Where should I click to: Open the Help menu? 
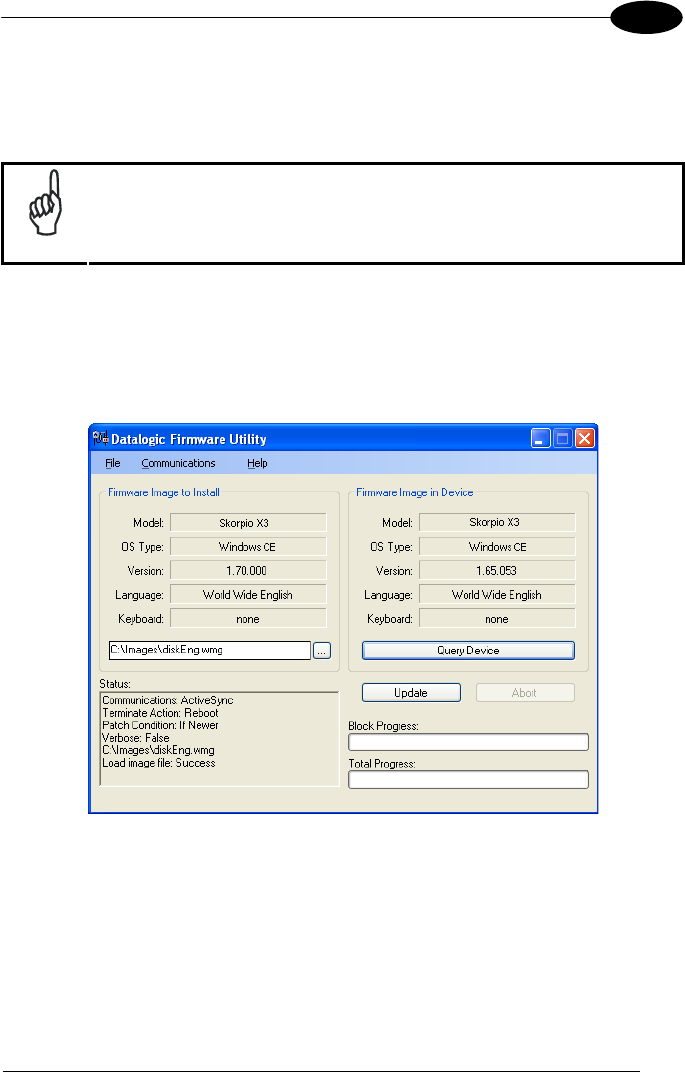click(x=257, y=463)
